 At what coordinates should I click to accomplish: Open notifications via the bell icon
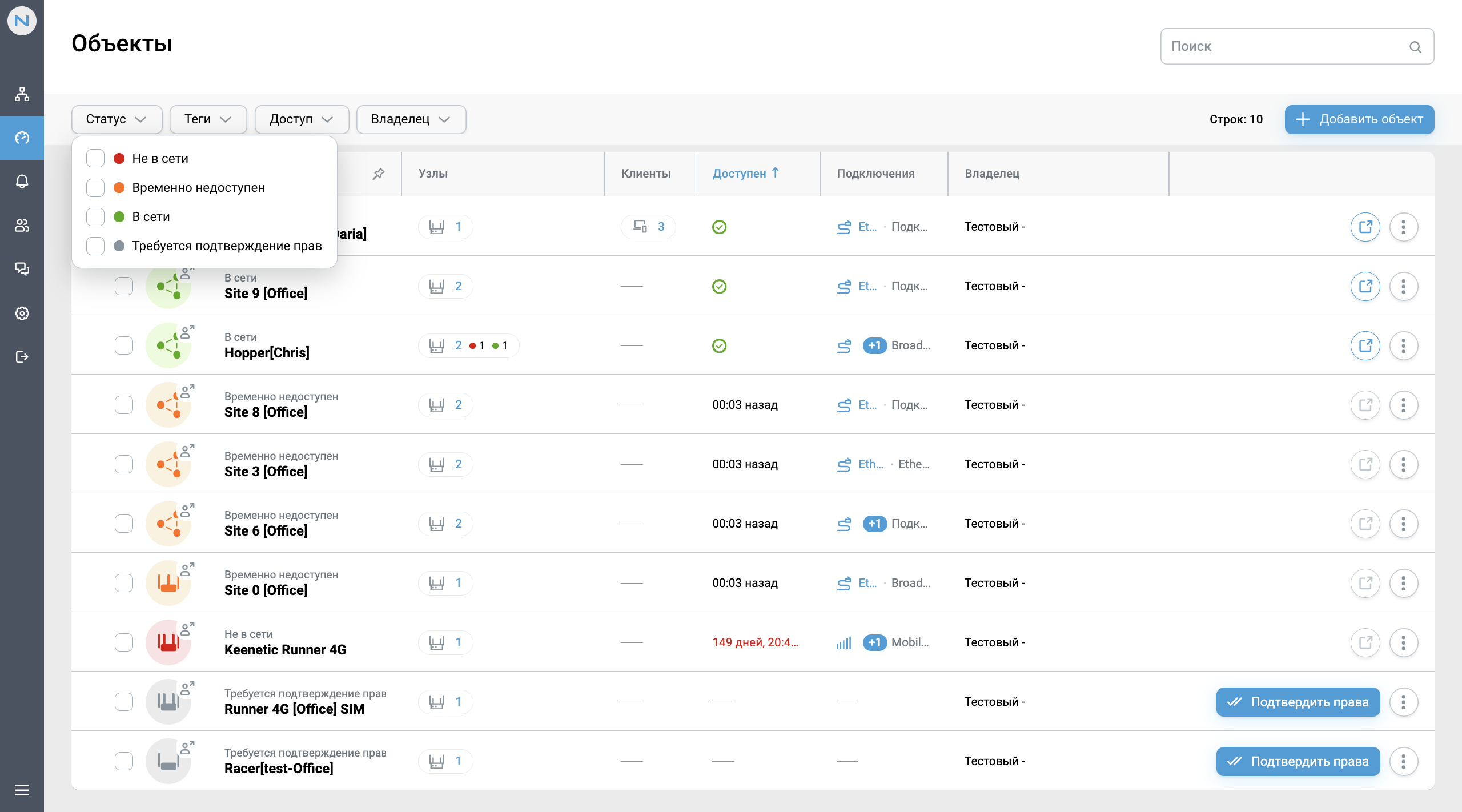(x=22, y=182)
